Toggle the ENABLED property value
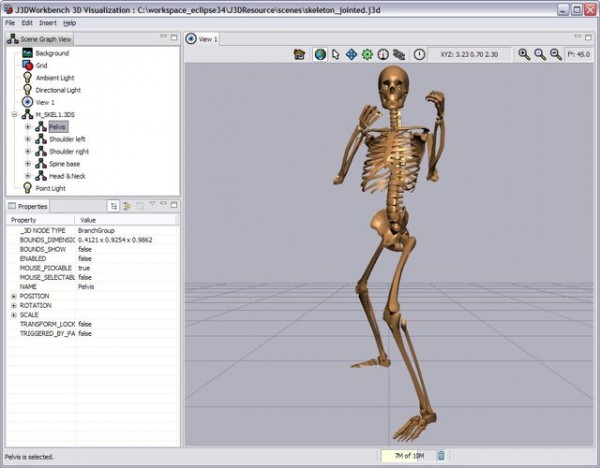Screen dimensions: 600x468 (86, 258)
